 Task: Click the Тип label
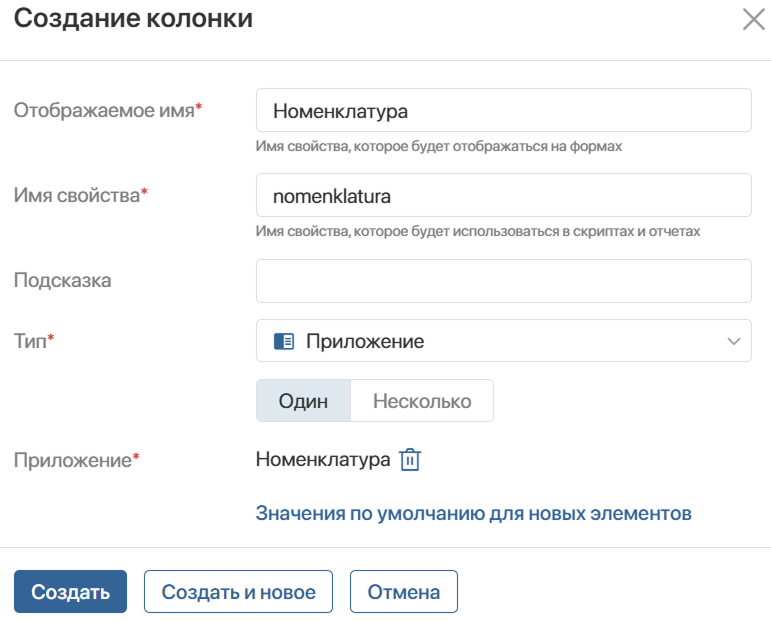(x=34, y=341)
